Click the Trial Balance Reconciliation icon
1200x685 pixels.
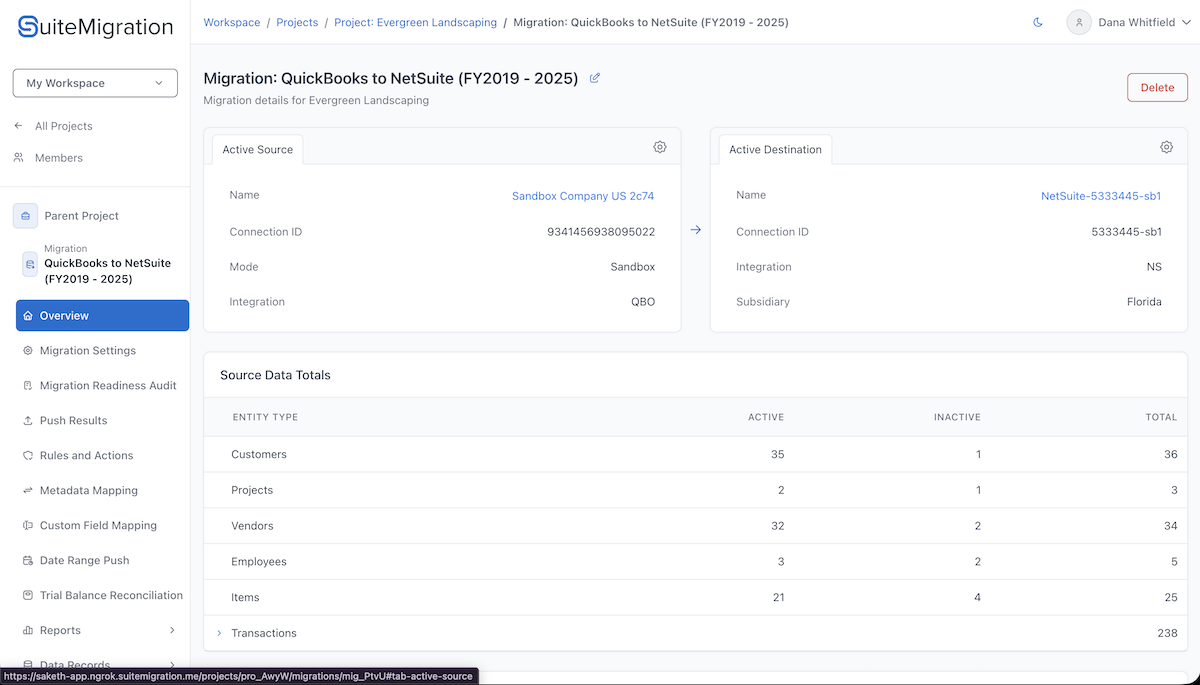pos(28,596)
